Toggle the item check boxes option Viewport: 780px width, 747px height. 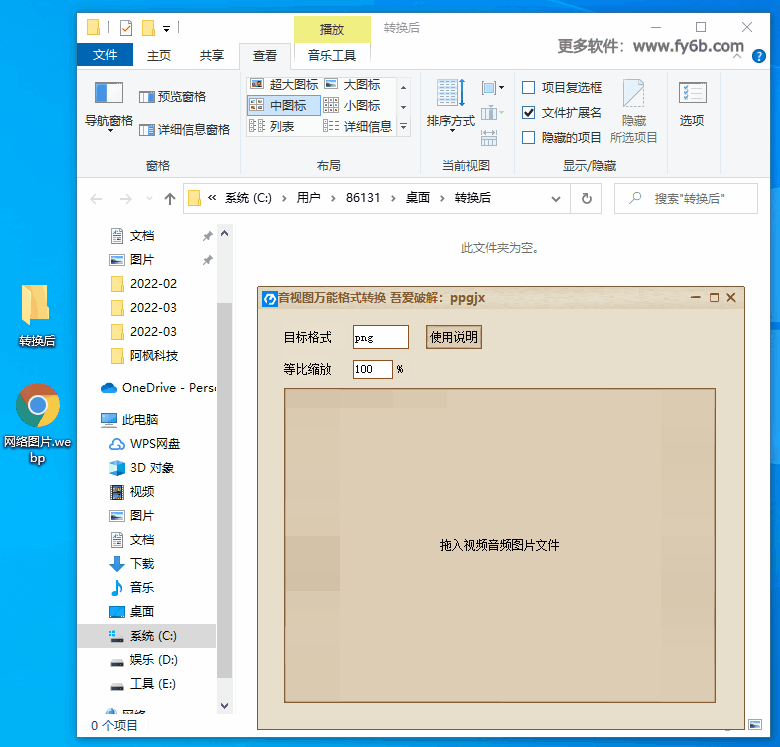529,87
